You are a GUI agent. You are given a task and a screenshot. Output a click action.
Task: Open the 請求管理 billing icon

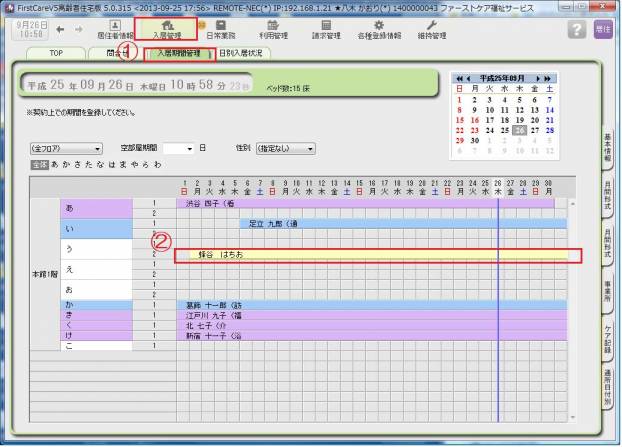click(327, 29)
